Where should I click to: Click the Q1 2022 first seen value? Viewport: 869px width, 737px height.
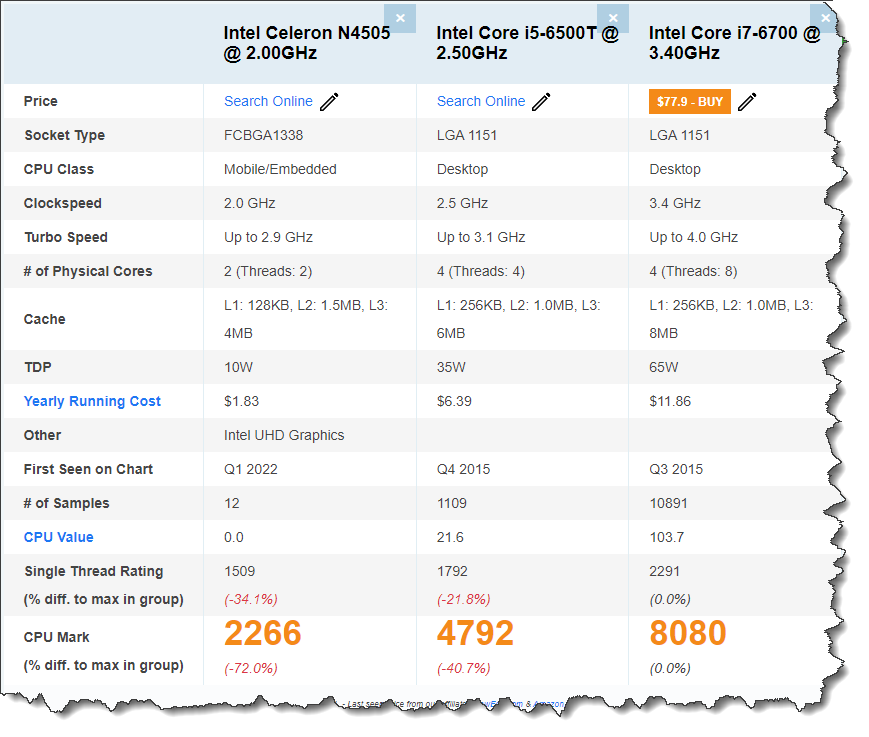tap(251, 469)
